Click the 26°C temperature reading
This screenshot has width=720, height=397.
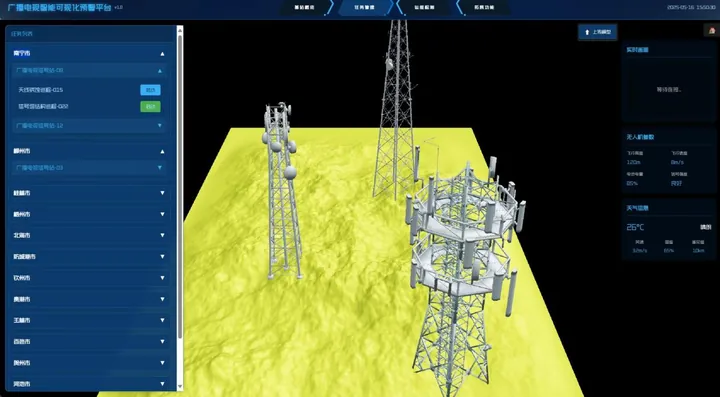point(635,227)
